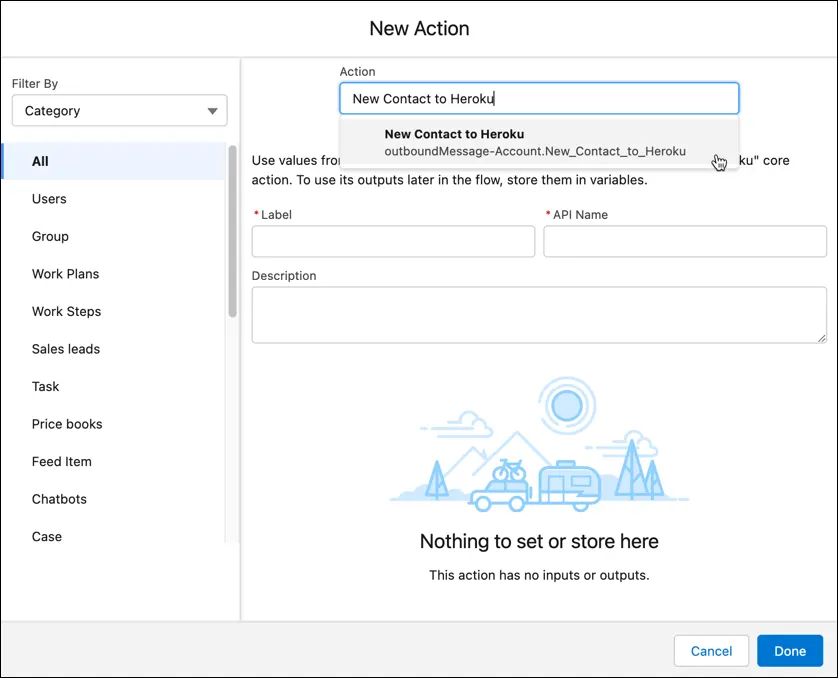Select the All category
The width and height of the screenshot is (838, 678).
(x=114, y=161)
